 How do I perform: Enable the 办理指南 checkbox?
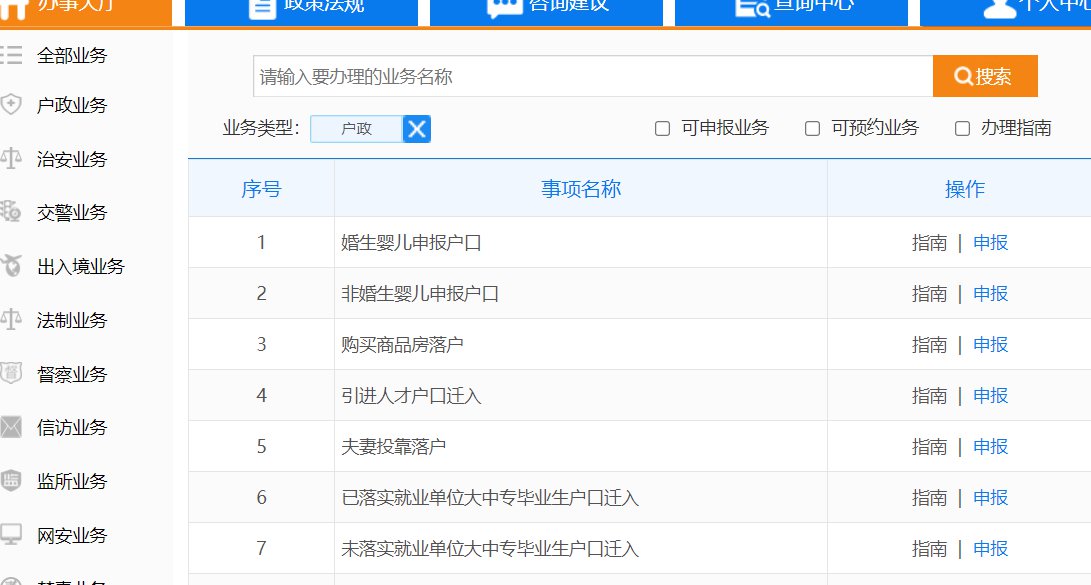click(962, 129)
